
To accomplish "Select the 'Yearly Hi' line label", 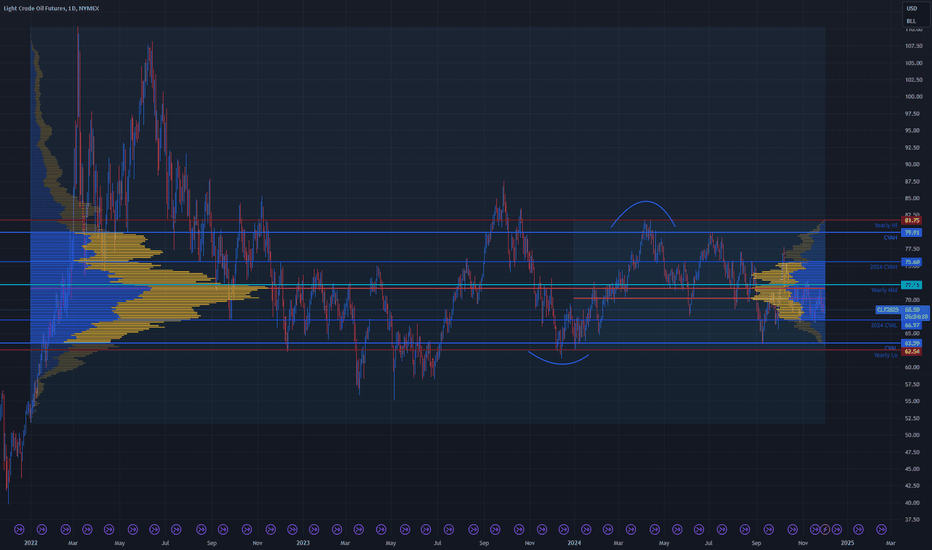I will pyautogui.click(x=886, y=225).
